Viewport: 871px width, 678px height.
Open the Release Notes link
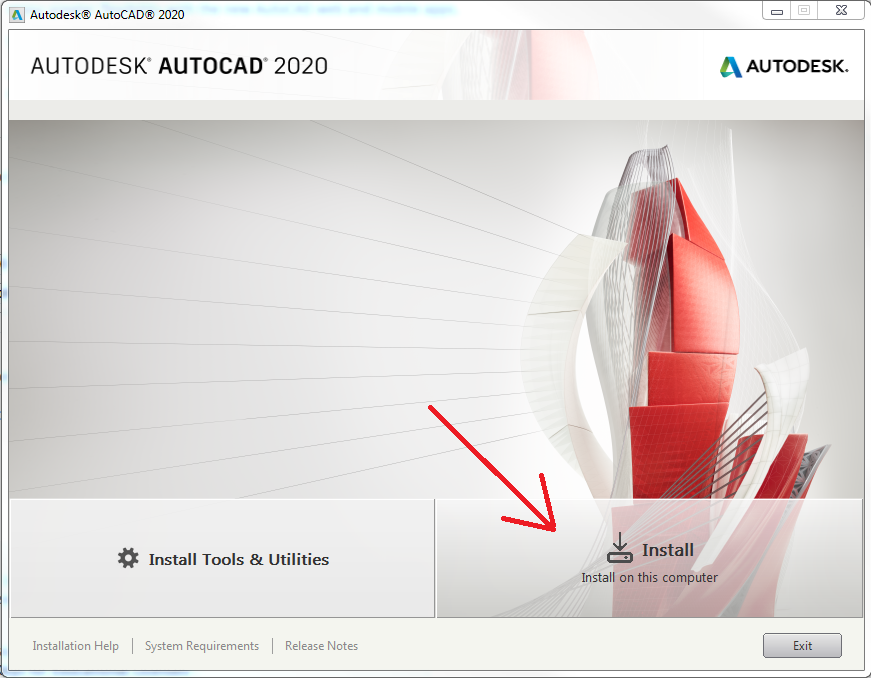click(x=321, y=646)
